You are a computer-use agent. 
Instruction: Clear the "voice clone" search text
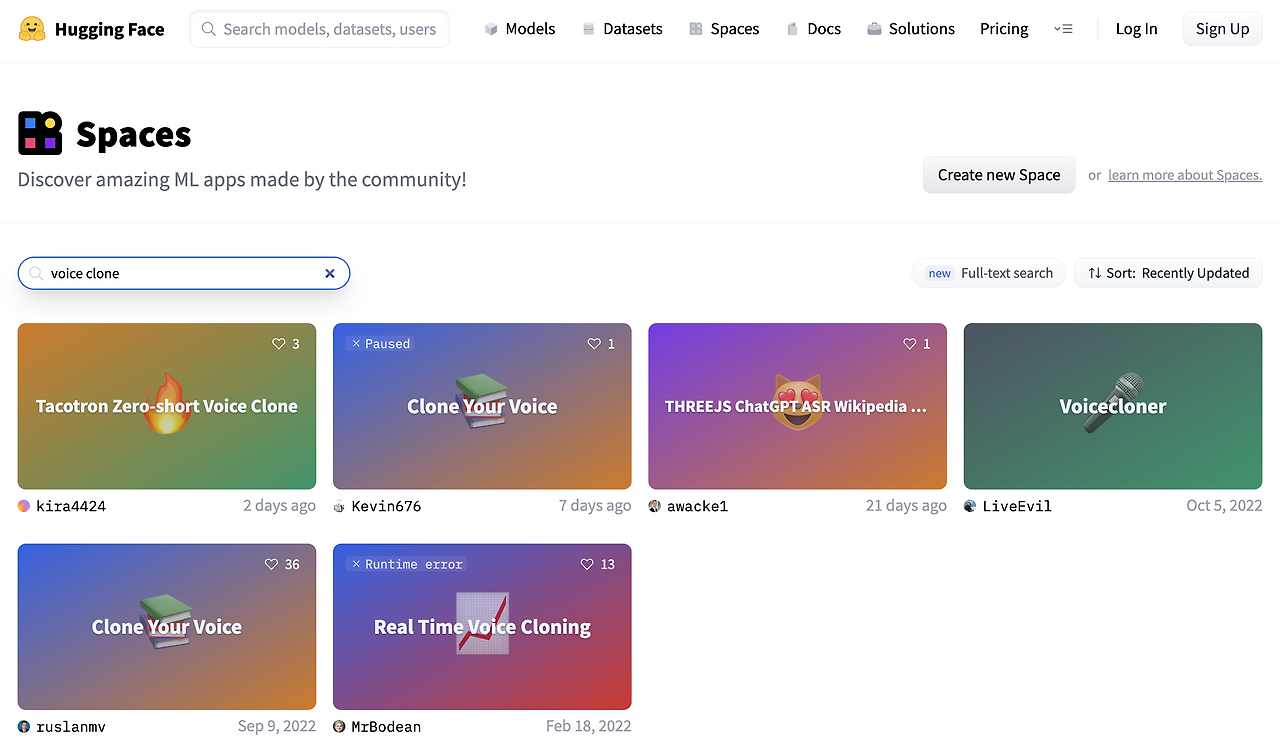pos(330,273)
